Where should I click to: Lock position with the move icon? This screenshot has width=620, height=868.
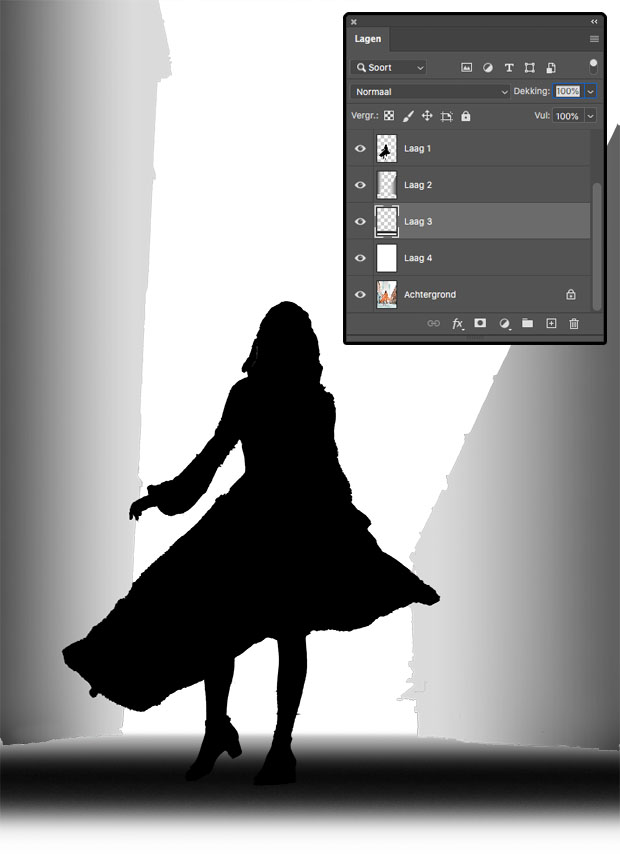coord(427,116)
